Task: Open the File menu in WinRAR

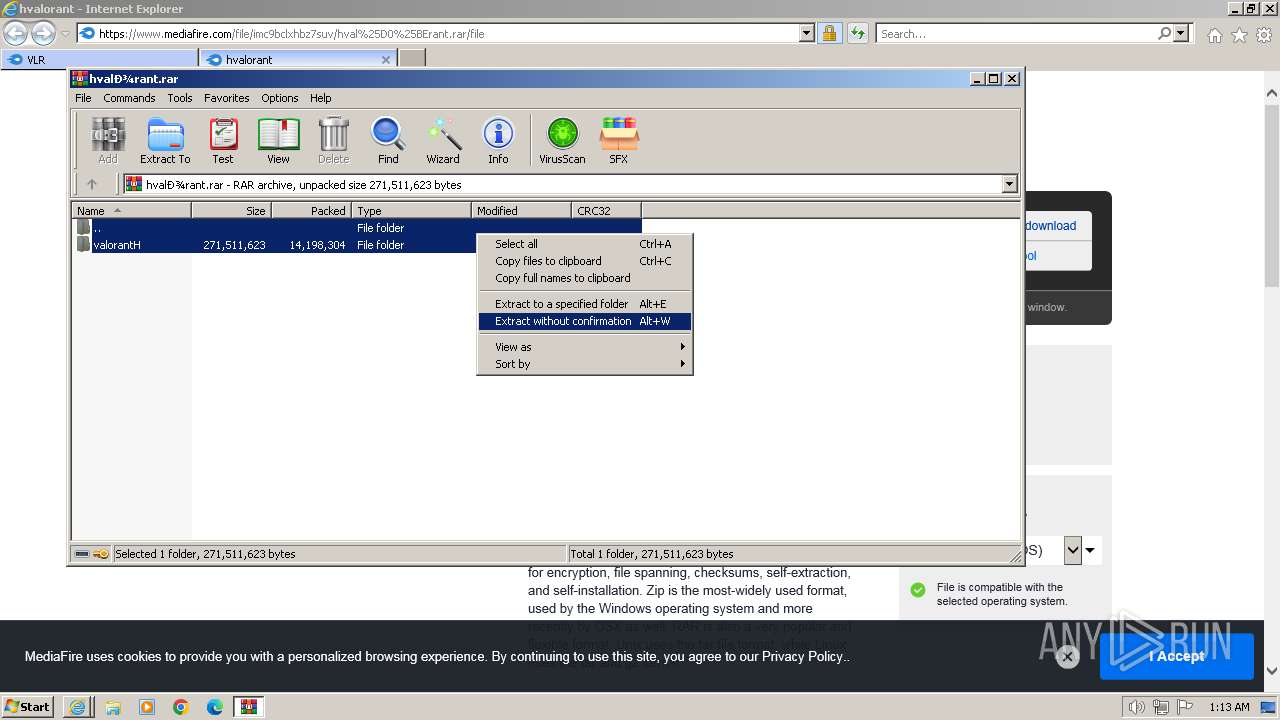Action: click(x=83, y=98)
